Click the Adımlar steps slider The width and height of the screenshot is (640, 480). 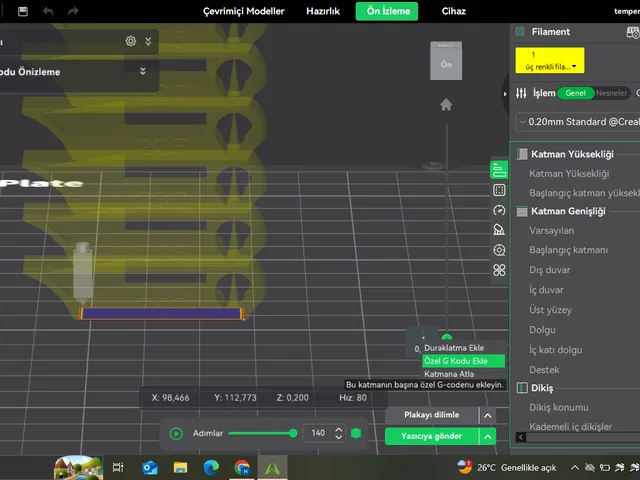coord(263,433)
